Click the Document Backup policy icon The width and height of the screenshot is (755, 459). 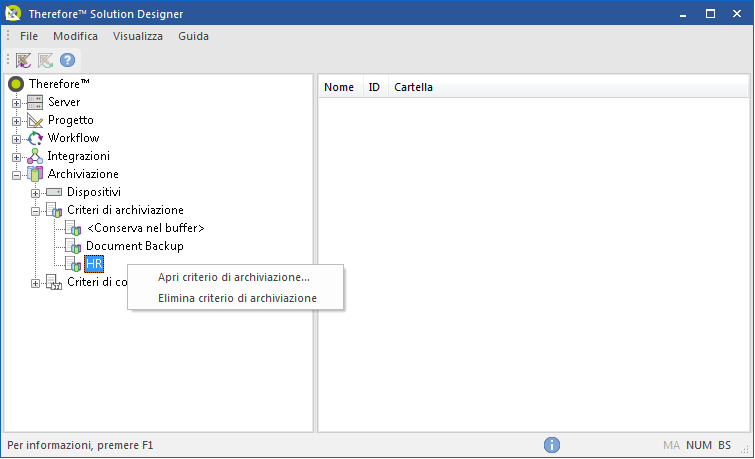coord(73,246)
